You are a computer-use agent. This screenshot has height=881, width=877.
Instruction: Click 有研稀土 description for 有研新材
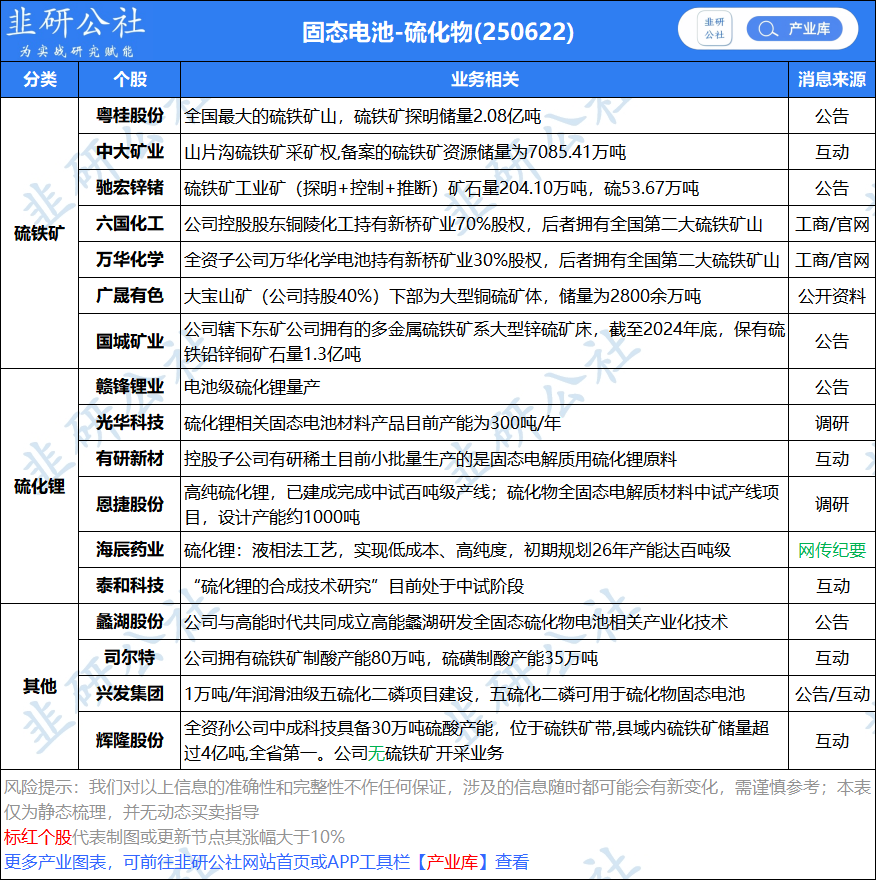430,459
